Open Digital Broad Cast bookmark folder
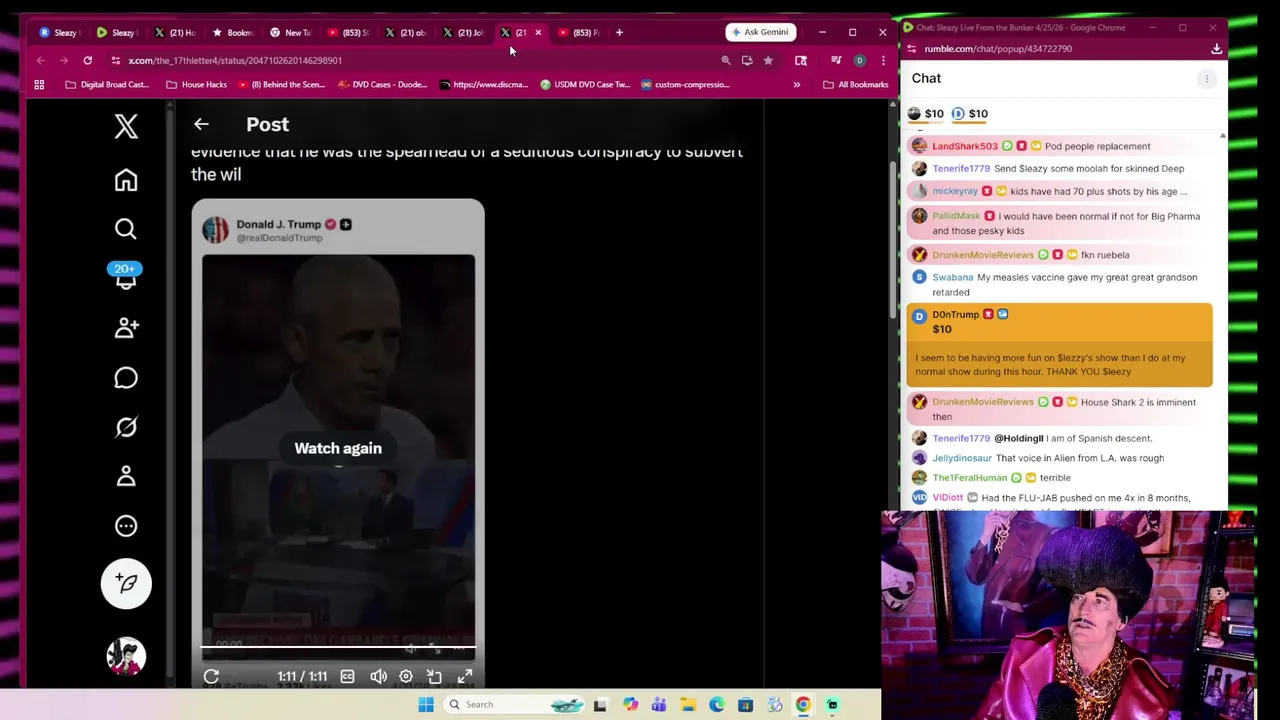 click(107, 84)
